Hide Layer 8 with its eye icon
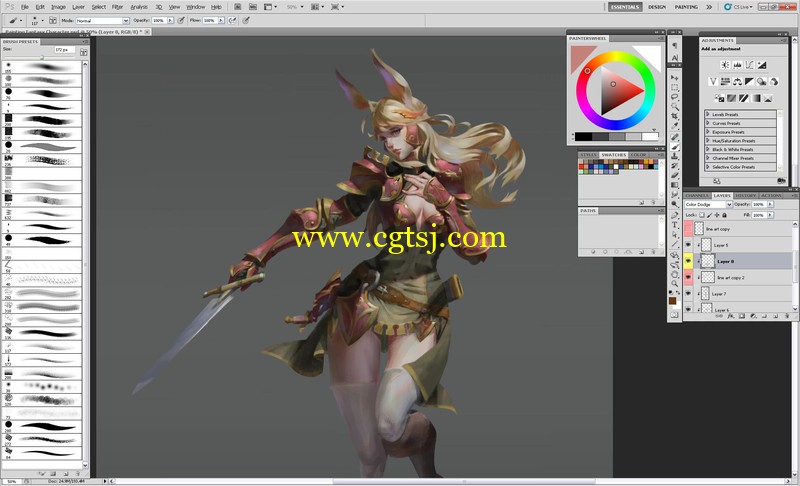800x486 pixels. tap(688, 261)
